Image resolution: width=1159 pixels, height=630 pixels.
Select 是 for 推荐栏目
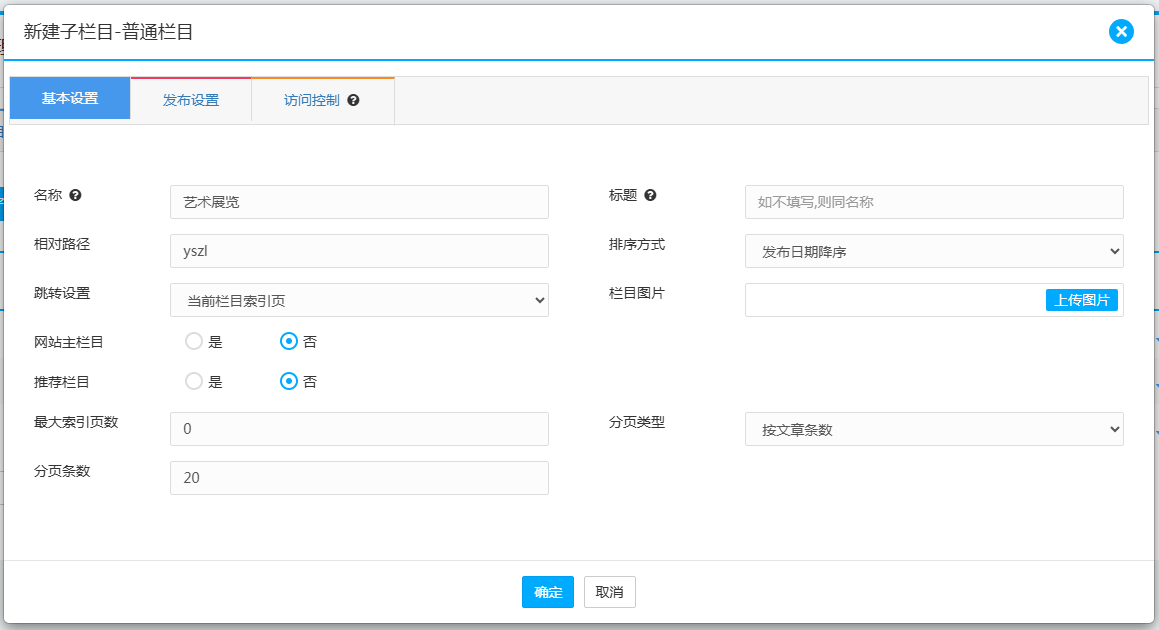coord(194,381)
